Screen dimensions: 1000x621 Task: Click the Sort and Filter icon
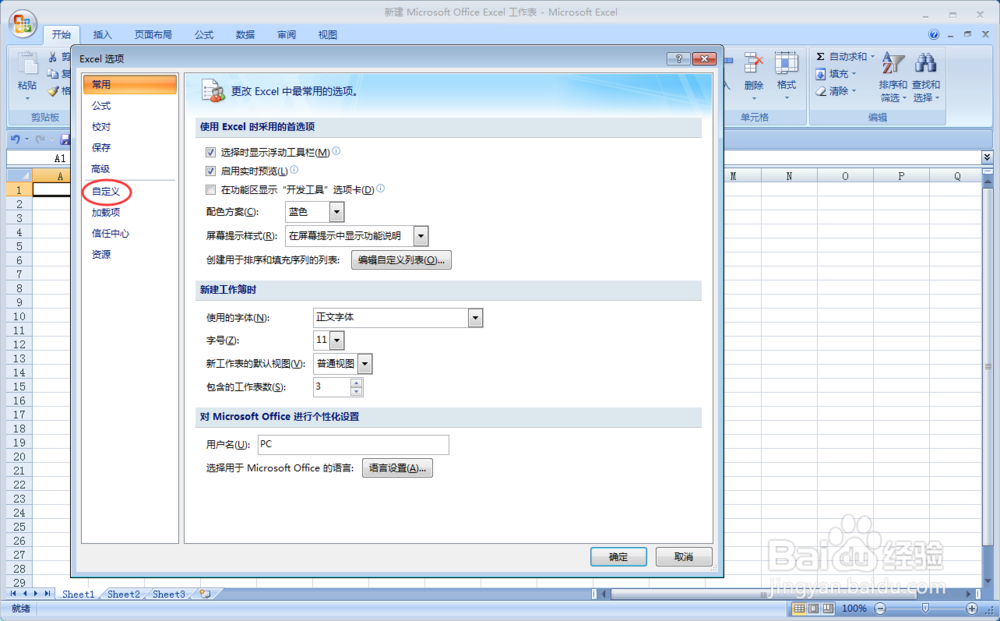click(x=893, y=64)
